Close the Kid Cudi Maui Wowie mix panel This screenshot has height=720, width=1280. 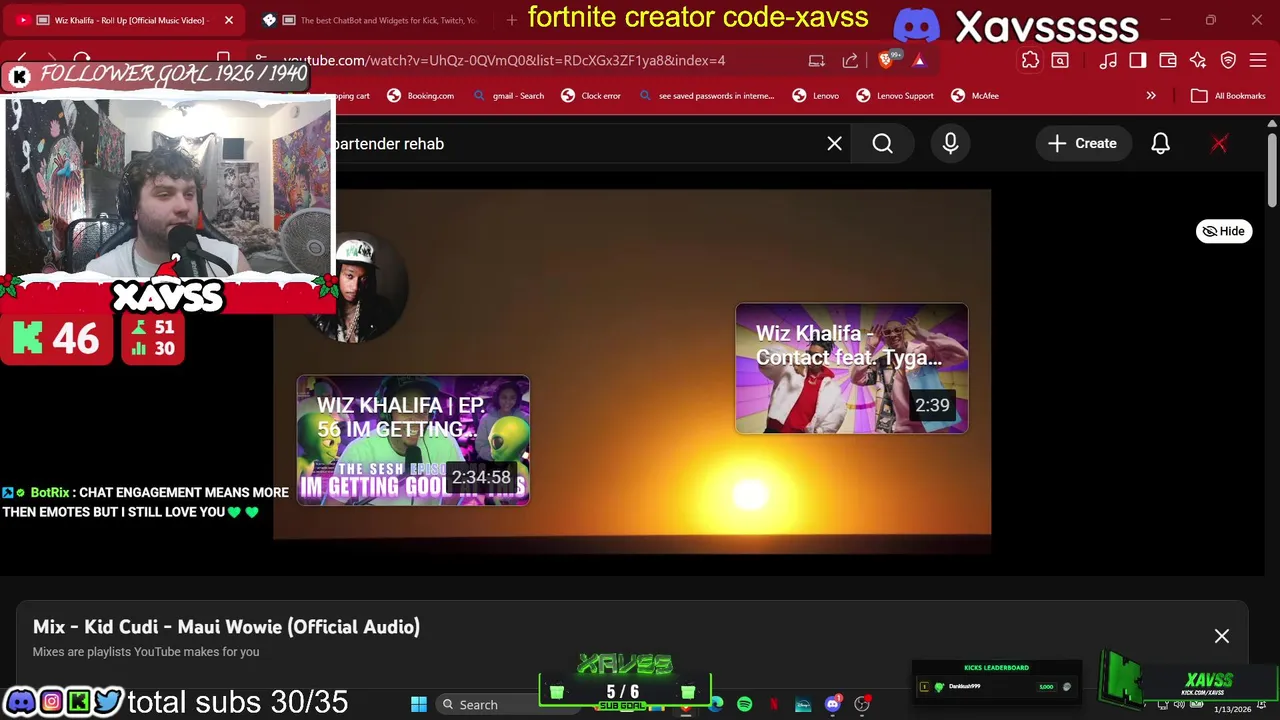click(x=1221, y=636)
